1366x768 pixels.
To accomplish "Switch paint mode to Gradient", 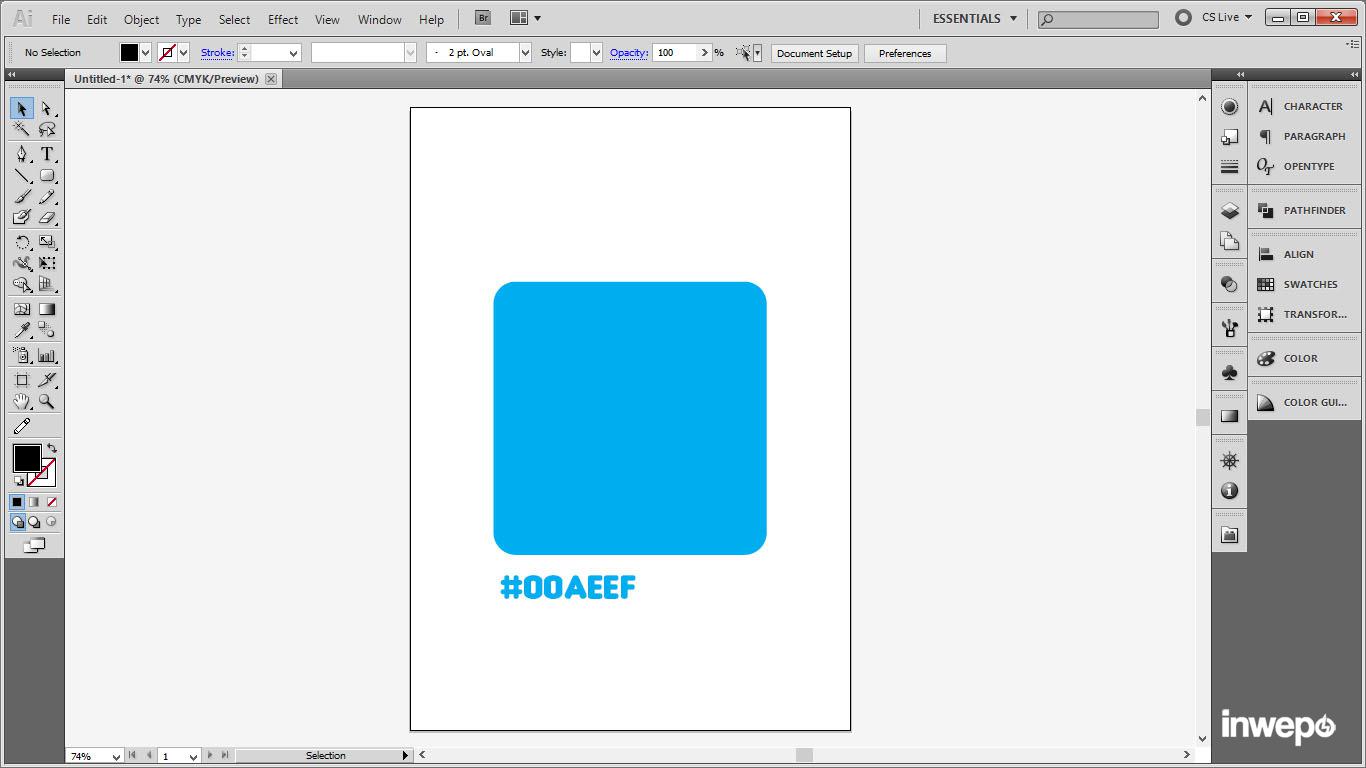I will coord(34,502).
